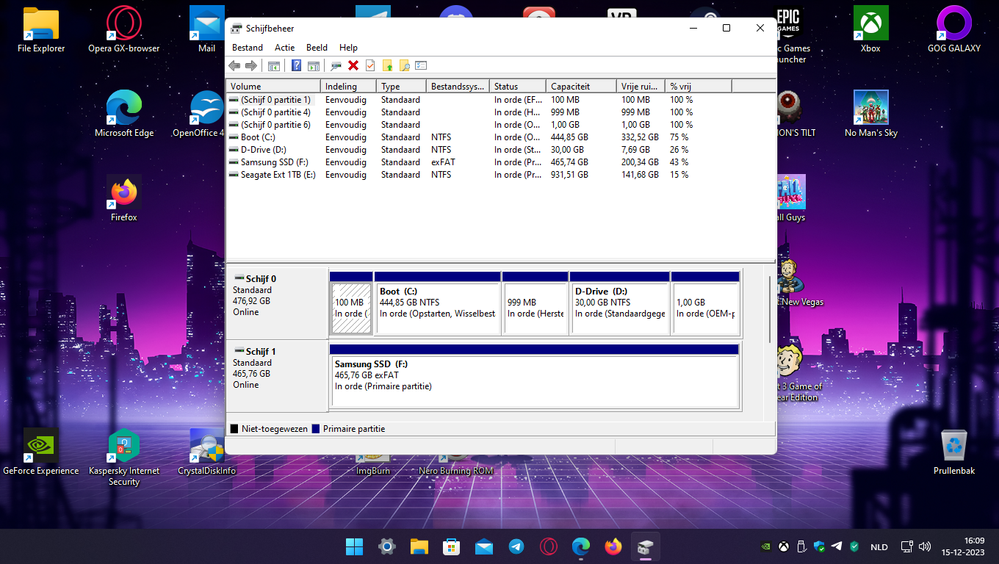
Task: Click the blue question mark Help icon
Action: pos(296,66)
